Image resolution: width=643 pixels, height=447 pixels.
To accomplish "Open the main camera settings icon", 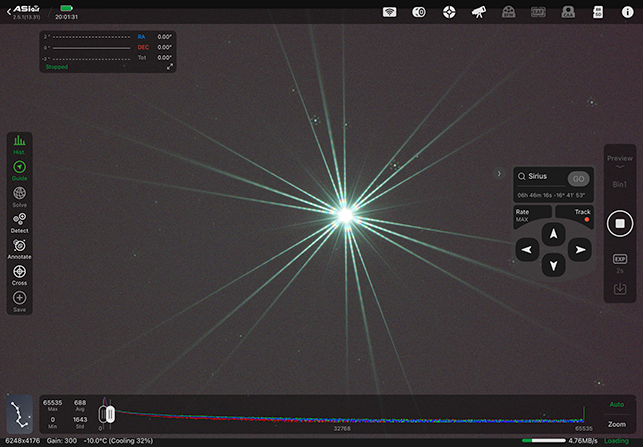I will 420,12.
